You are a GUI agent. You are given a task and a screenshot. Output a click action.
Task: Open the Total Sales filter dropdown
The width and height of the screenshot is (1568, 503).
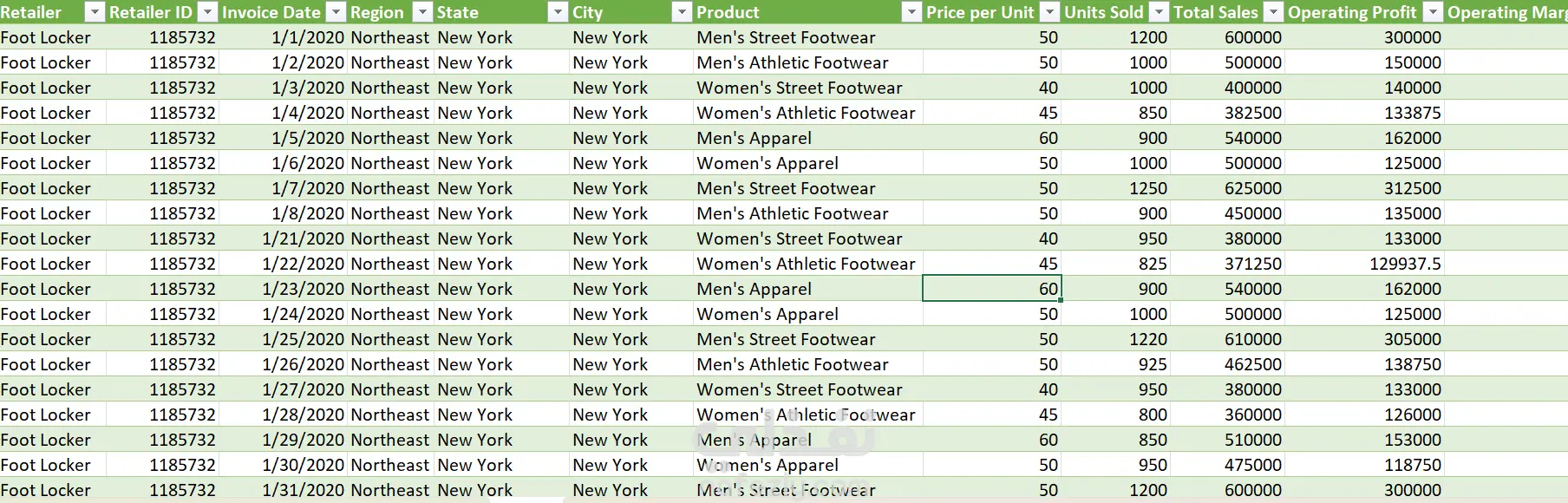(x=1273, y=12)
